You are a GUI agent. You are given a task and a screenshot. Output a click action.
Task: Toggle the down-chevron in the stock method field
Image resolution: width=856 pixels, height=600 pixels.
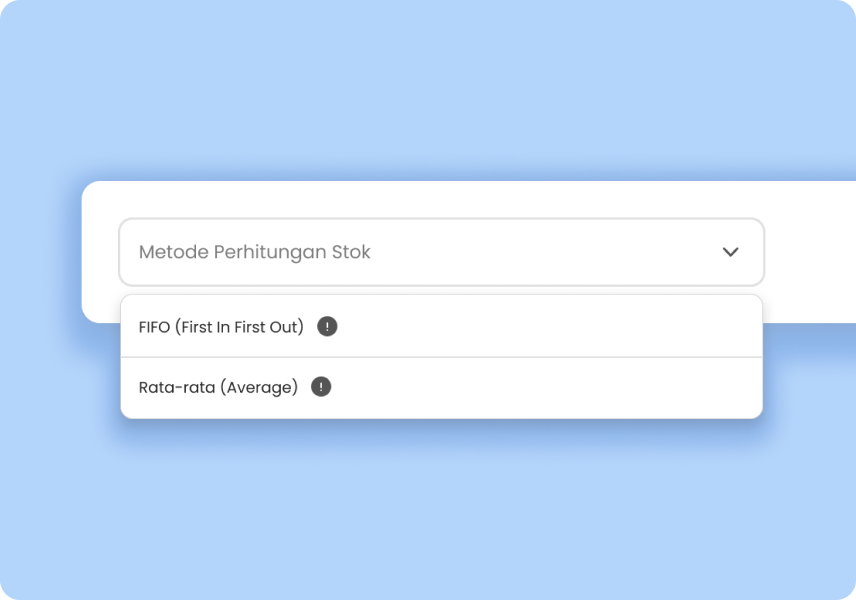coord(730,252)
